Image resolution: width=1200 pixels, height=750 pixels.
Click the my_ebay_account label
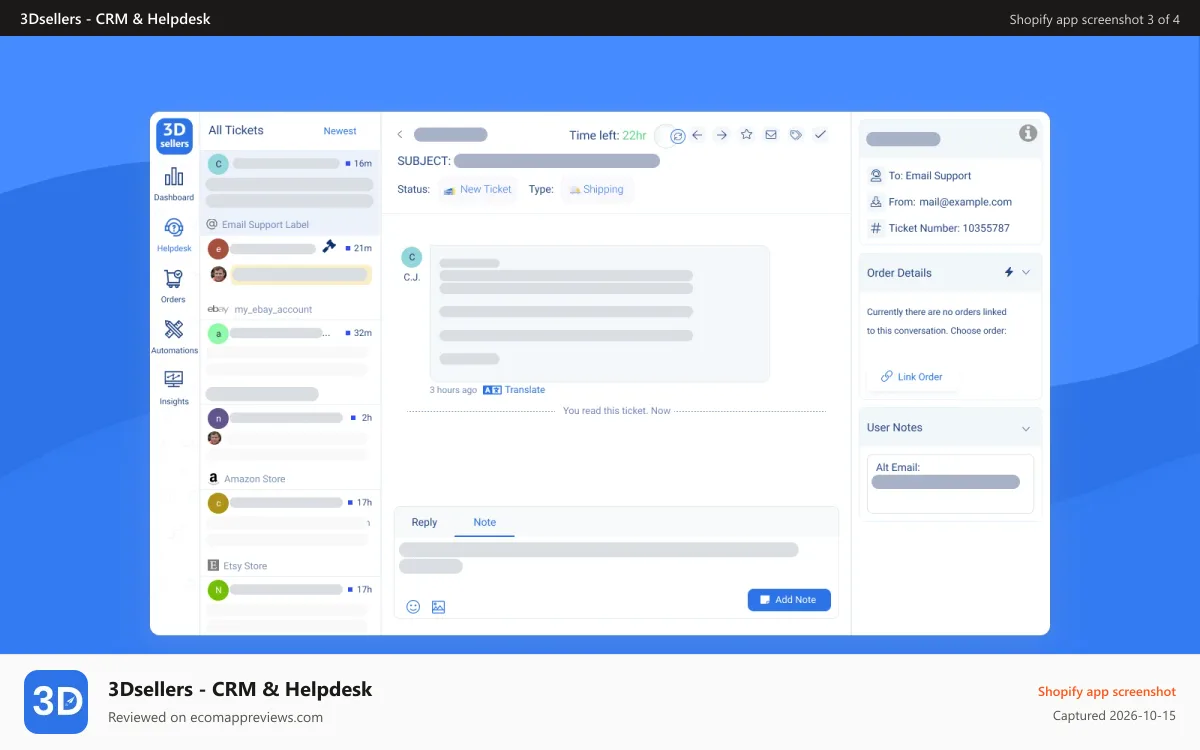point(273,310)
